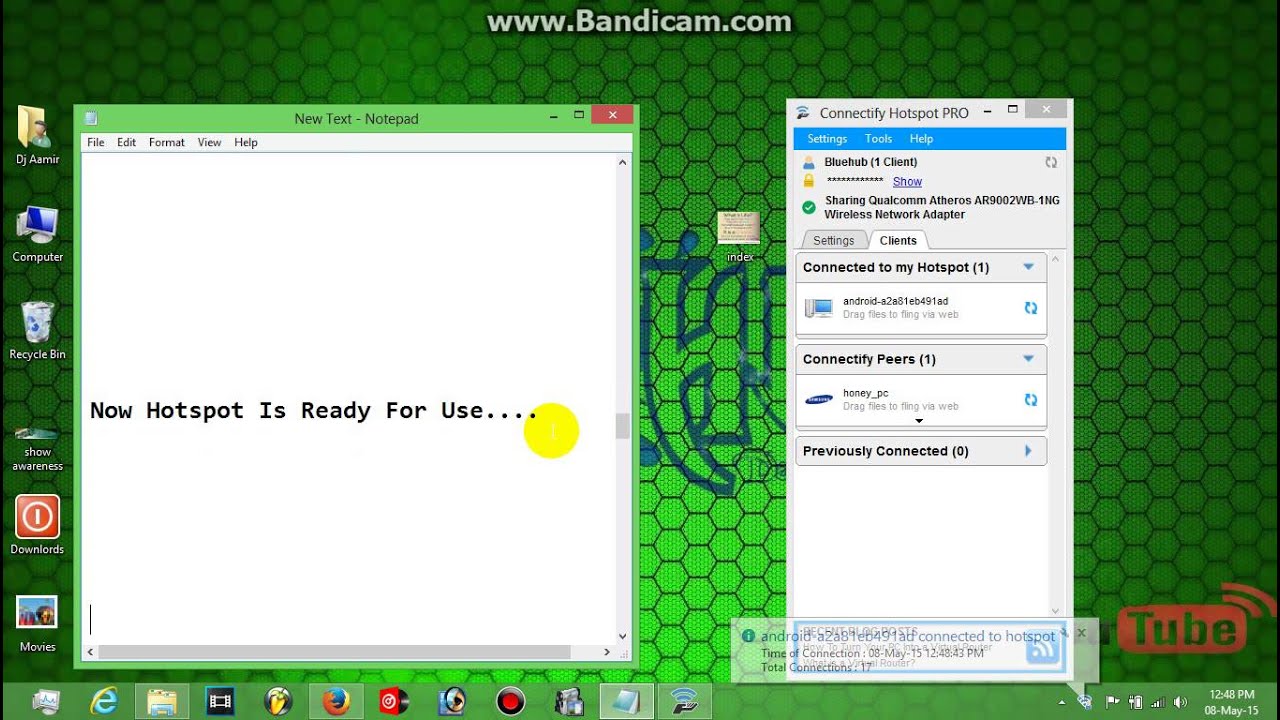Viewport: 1280px width, 720px height.
Task: Open the Connectify Help menu
Action: (x=921, y=139)
